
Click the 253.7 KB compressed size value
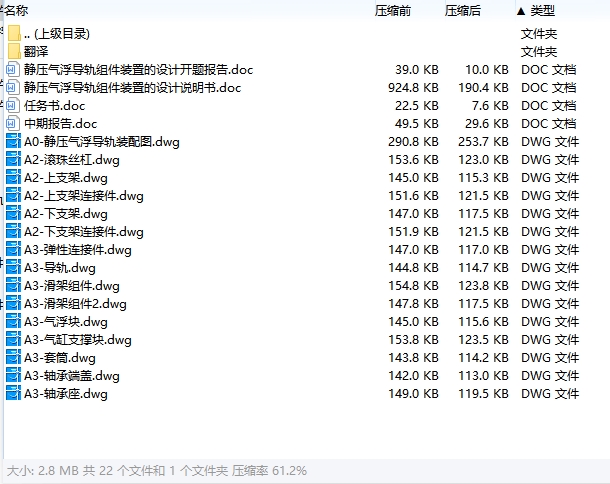(483, 142)
